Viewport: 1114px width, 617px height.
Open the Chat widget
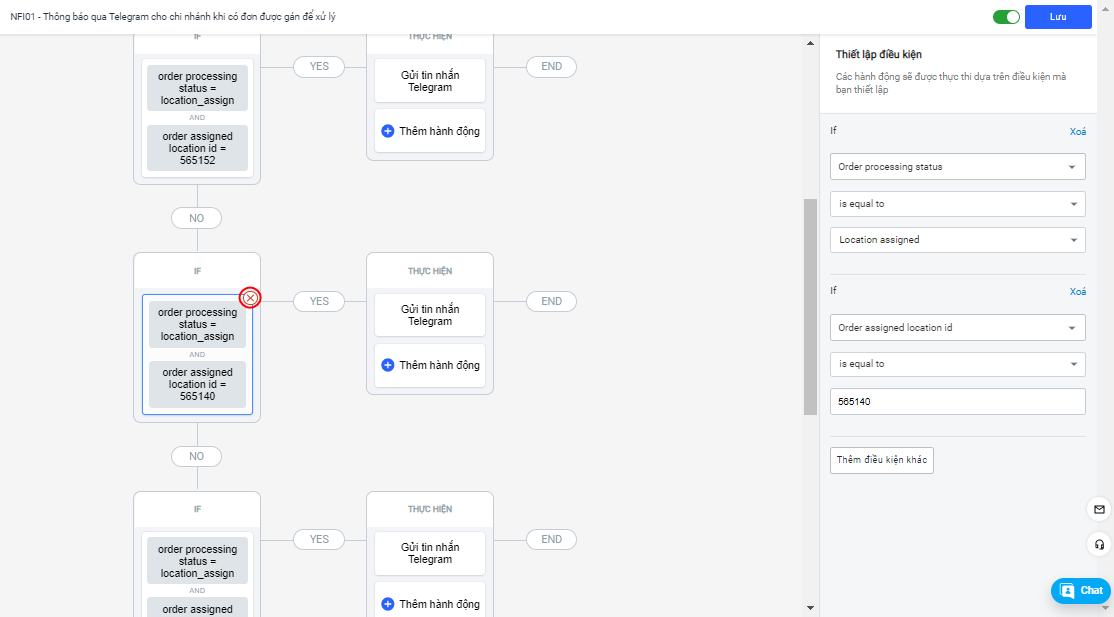click(x=1081, y=590)
